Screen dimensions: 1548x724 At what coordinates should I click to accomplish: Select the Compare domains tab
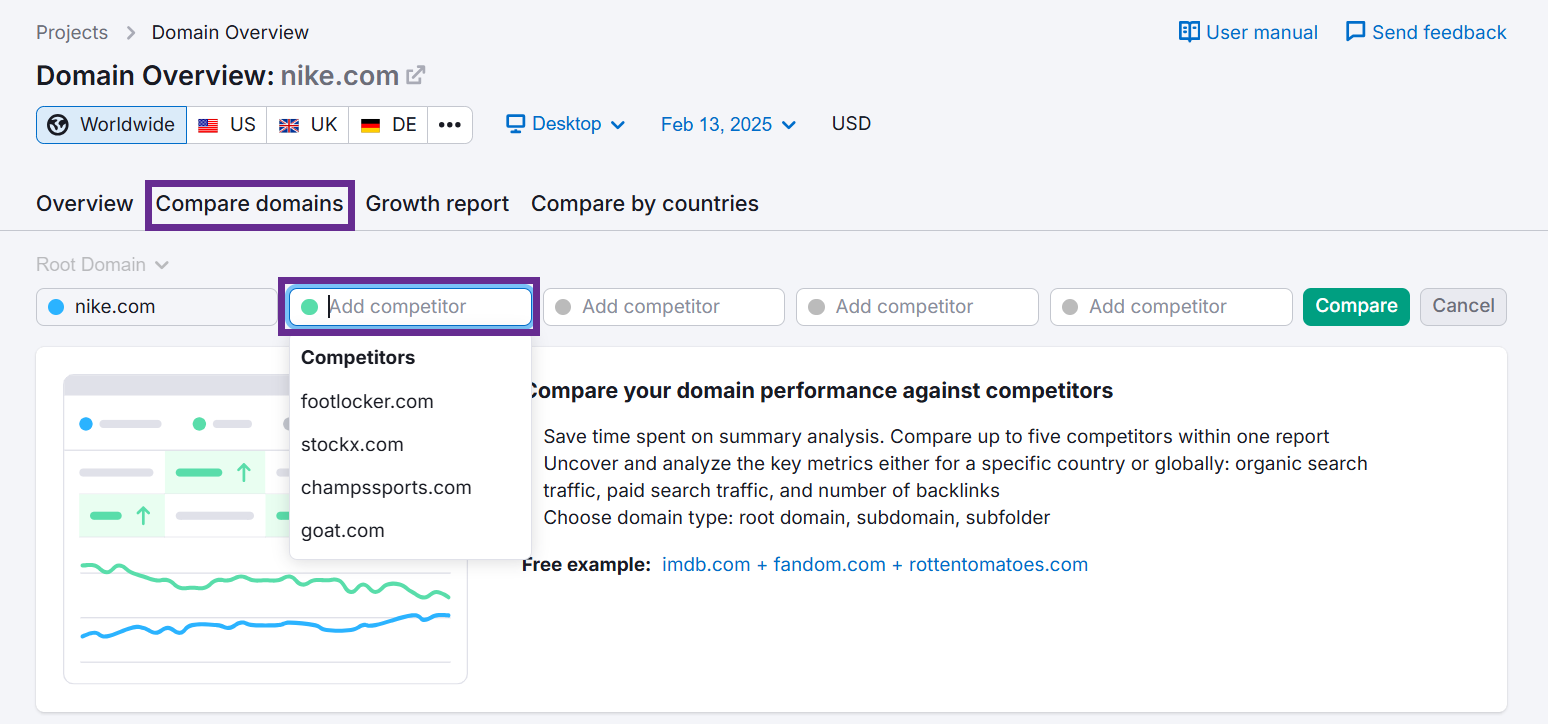(x=250, y=204)
